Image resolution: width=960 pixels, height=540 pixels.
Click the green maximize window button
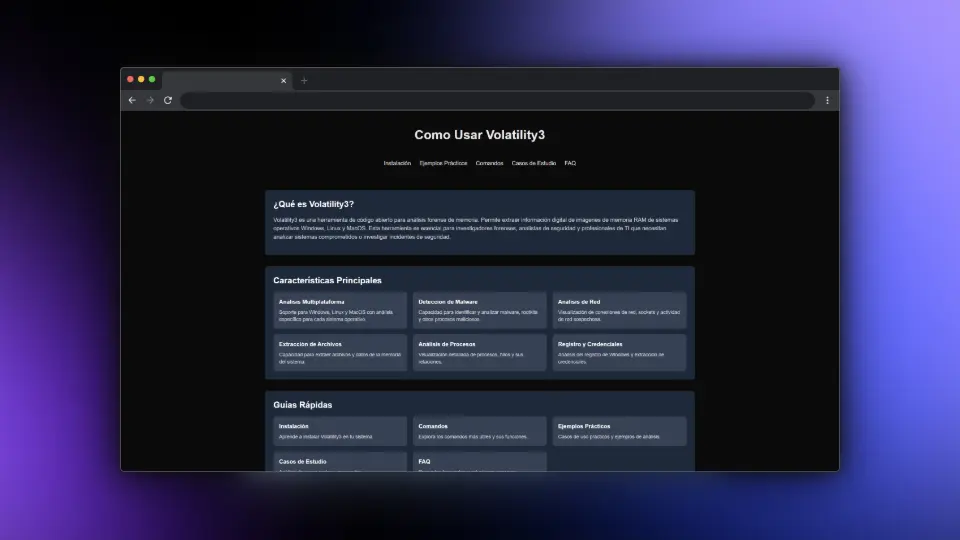[152, 79]
